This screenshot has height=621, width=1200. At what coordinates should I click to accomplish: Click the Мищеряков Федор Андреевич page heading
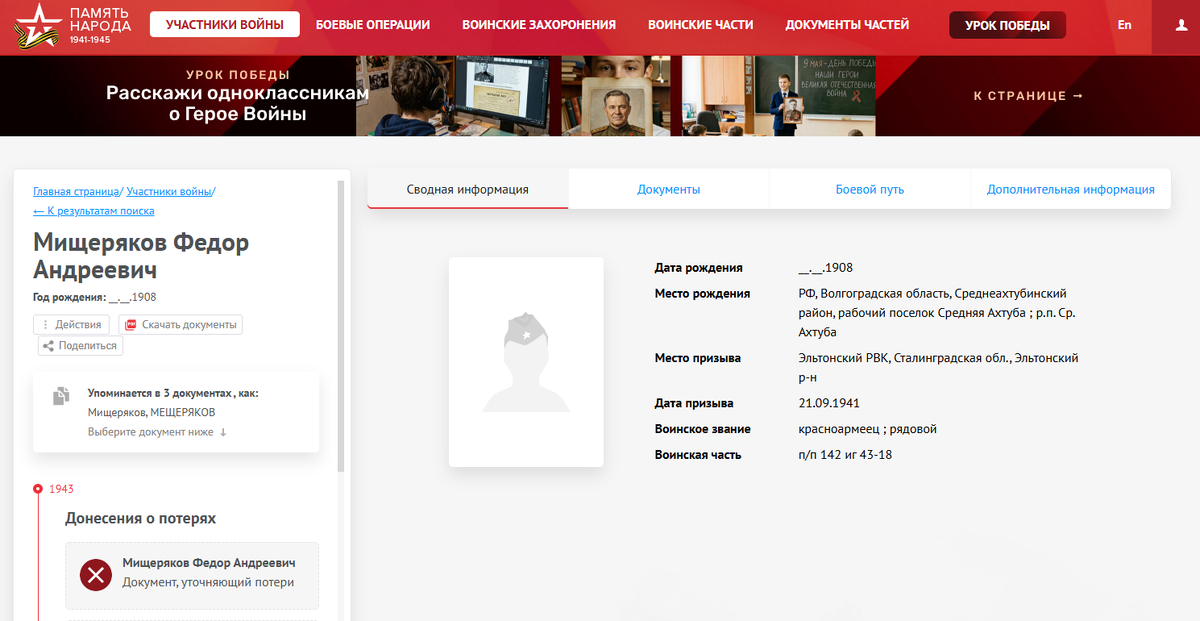point(141,256)
